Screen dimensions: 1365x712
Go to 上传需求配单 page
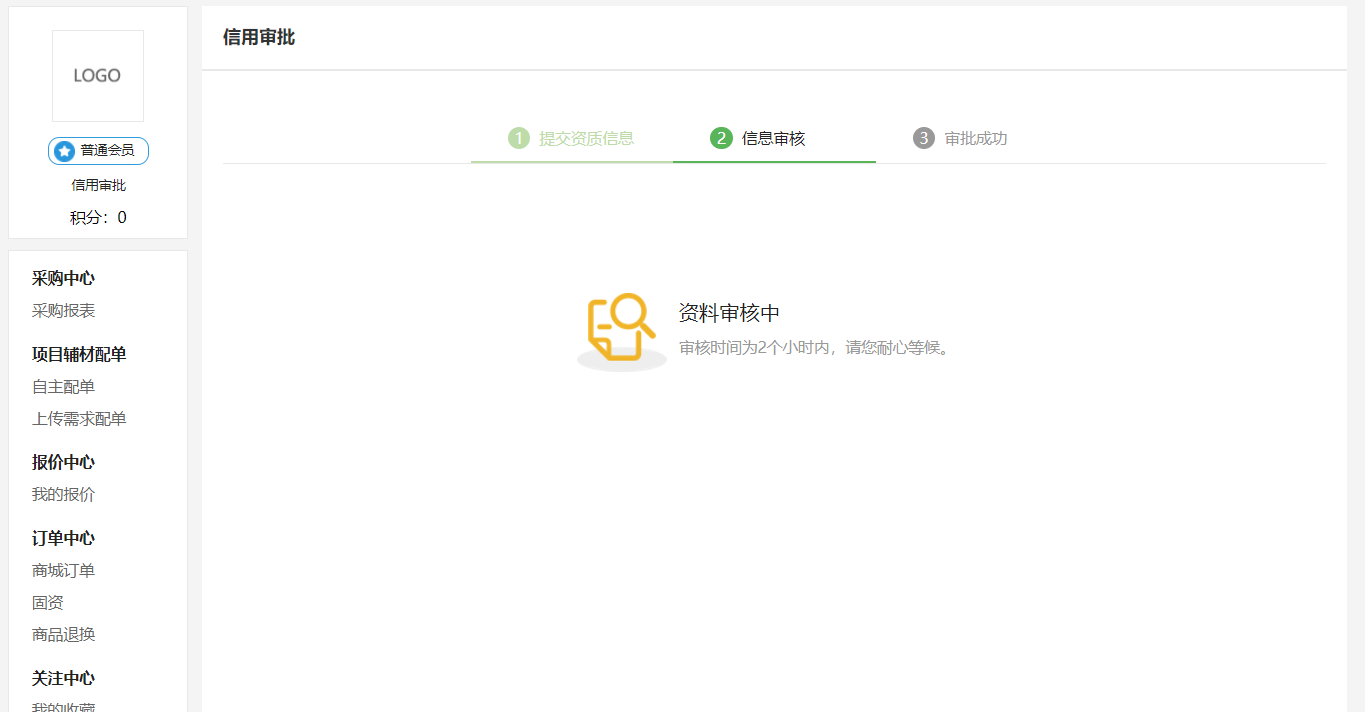(x=79, y=419)
